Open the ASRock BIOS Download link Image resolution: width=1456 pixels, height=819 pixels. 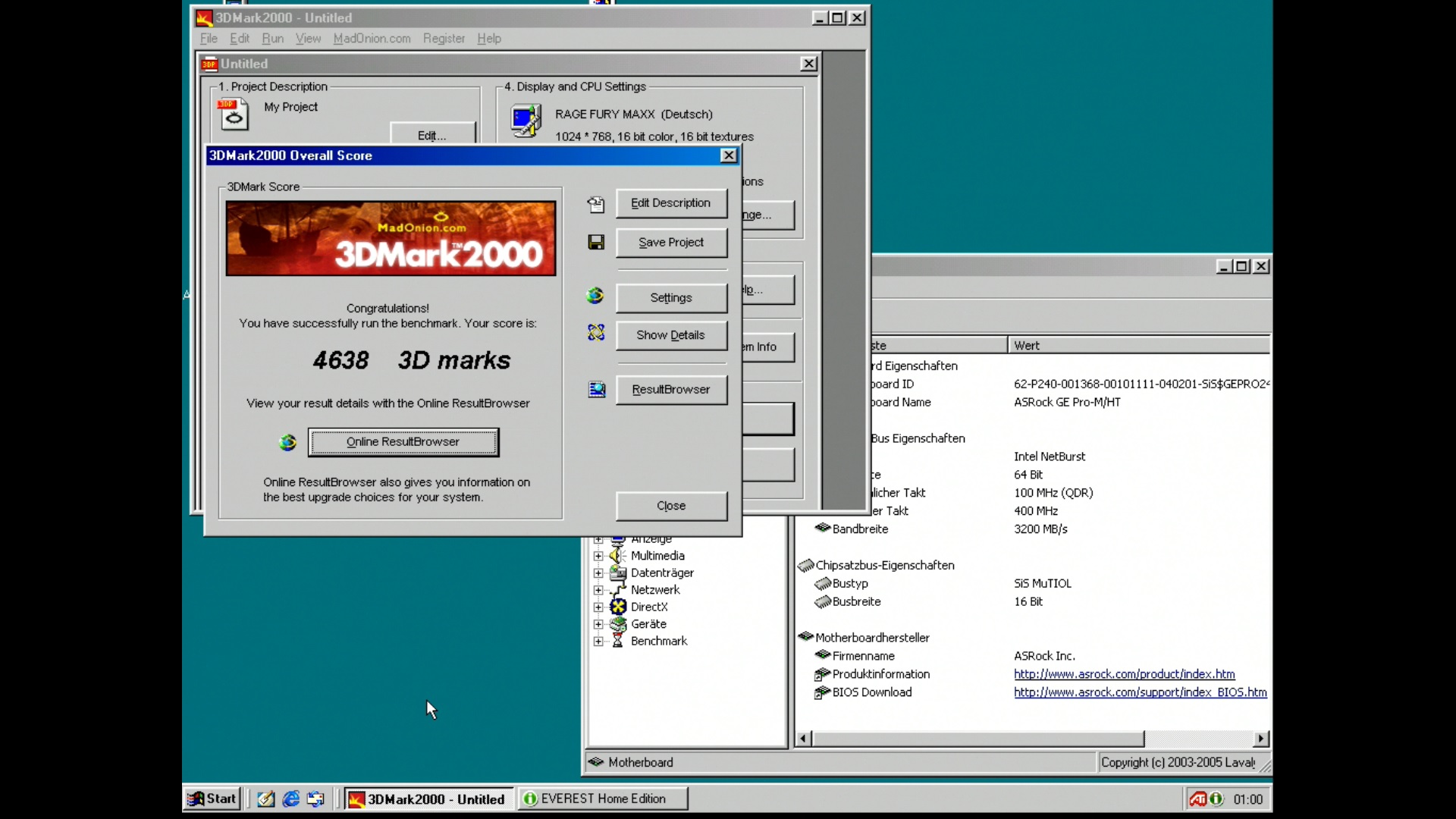1140,692
